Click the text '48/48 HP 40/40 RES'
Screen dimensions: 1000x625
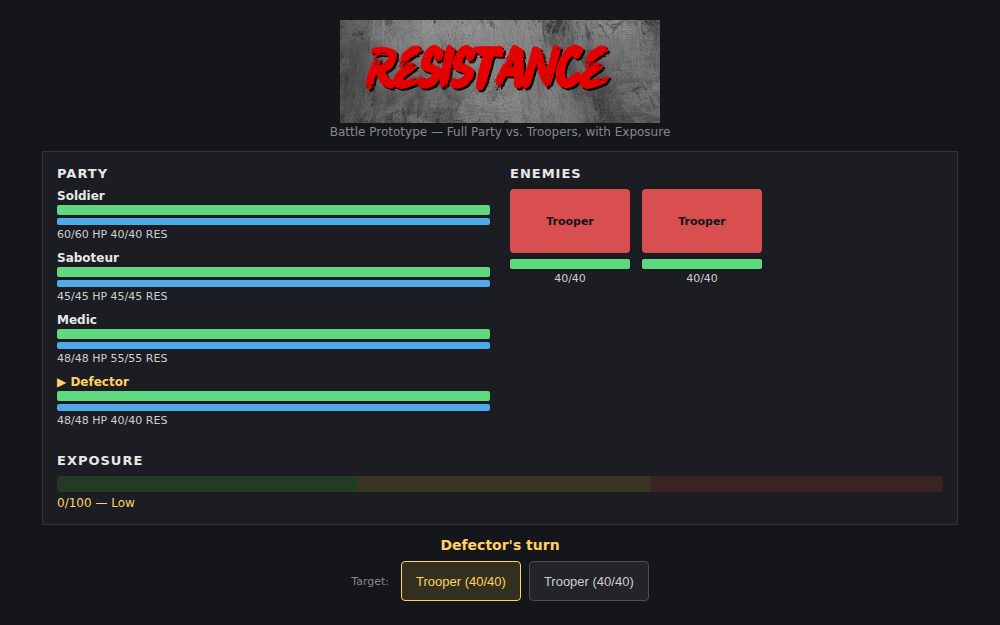point(112,420)
